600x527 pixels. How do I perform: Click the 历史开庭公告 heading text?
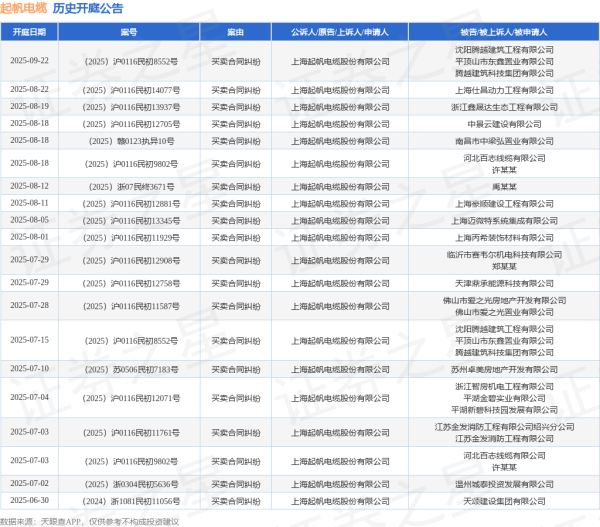[87, 9]
